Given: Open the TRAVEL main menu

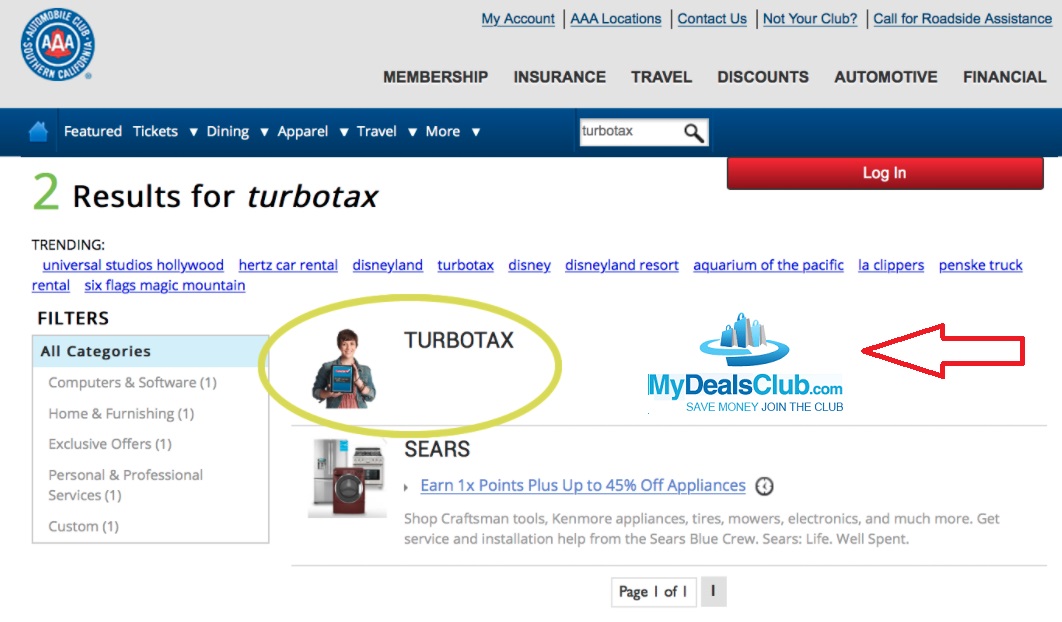Looking at the screenshot, I should 662,77.
